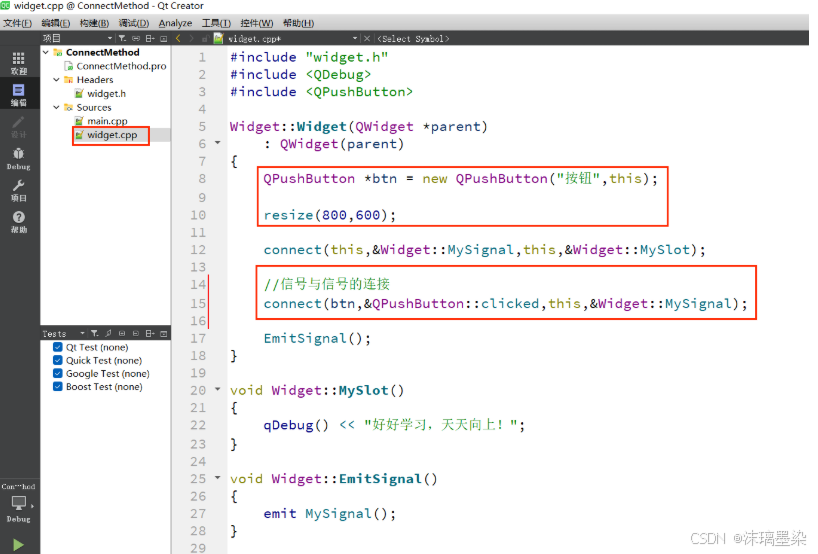
Task: Click the widget.cpp document icon in editor toolbar
Action: (x=219, y=38)
